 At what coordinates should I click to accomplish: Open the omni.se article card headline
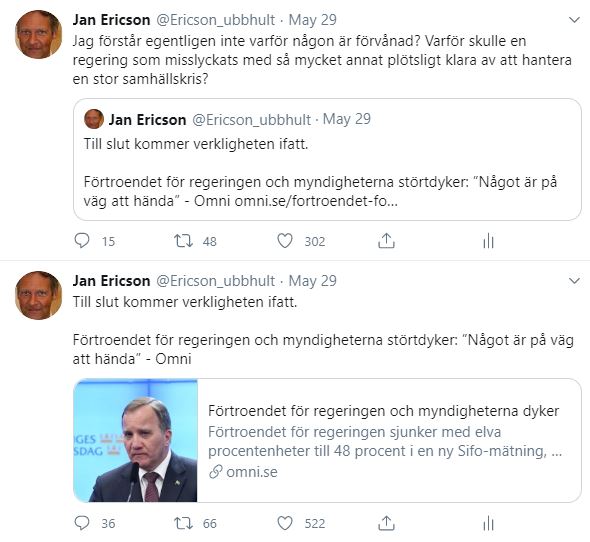coord(383,411)
